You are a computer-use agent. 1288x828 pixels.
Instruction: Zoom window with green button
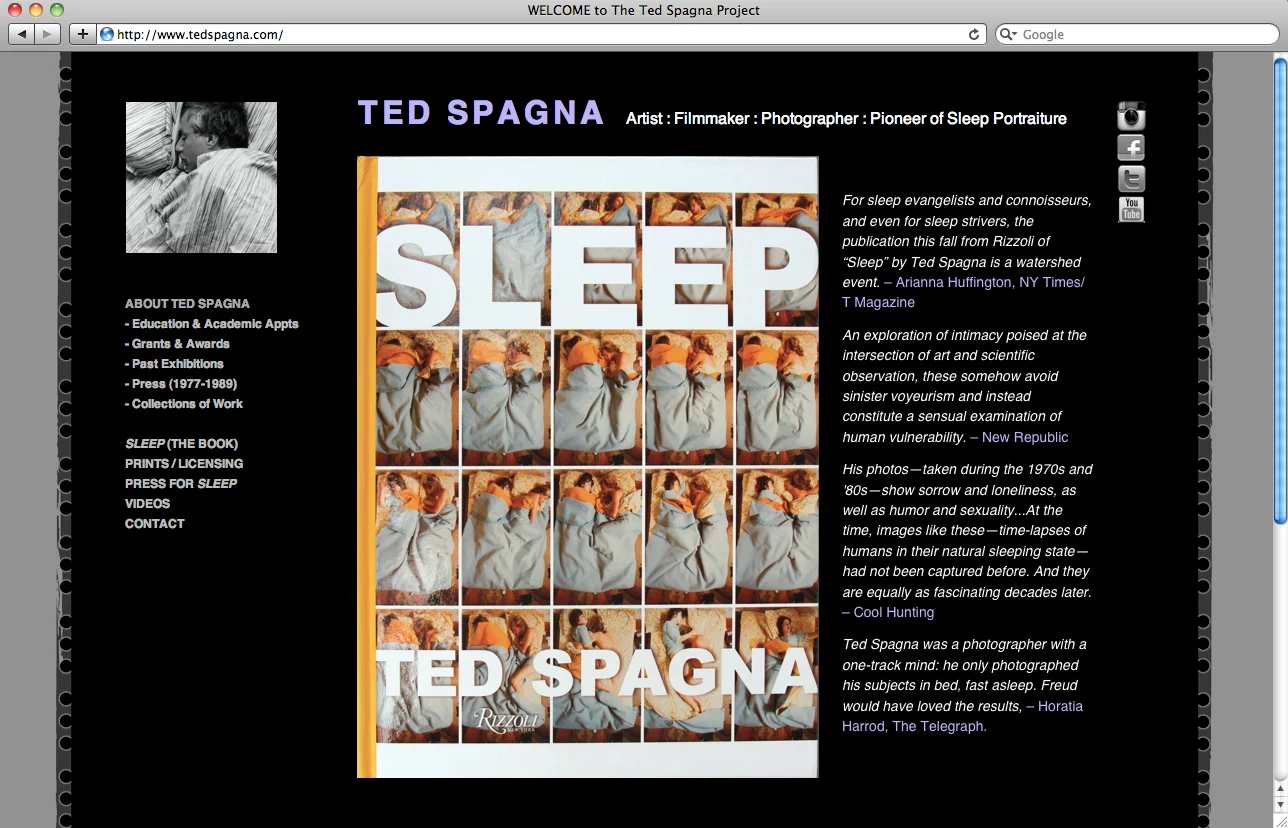(57, 10)
